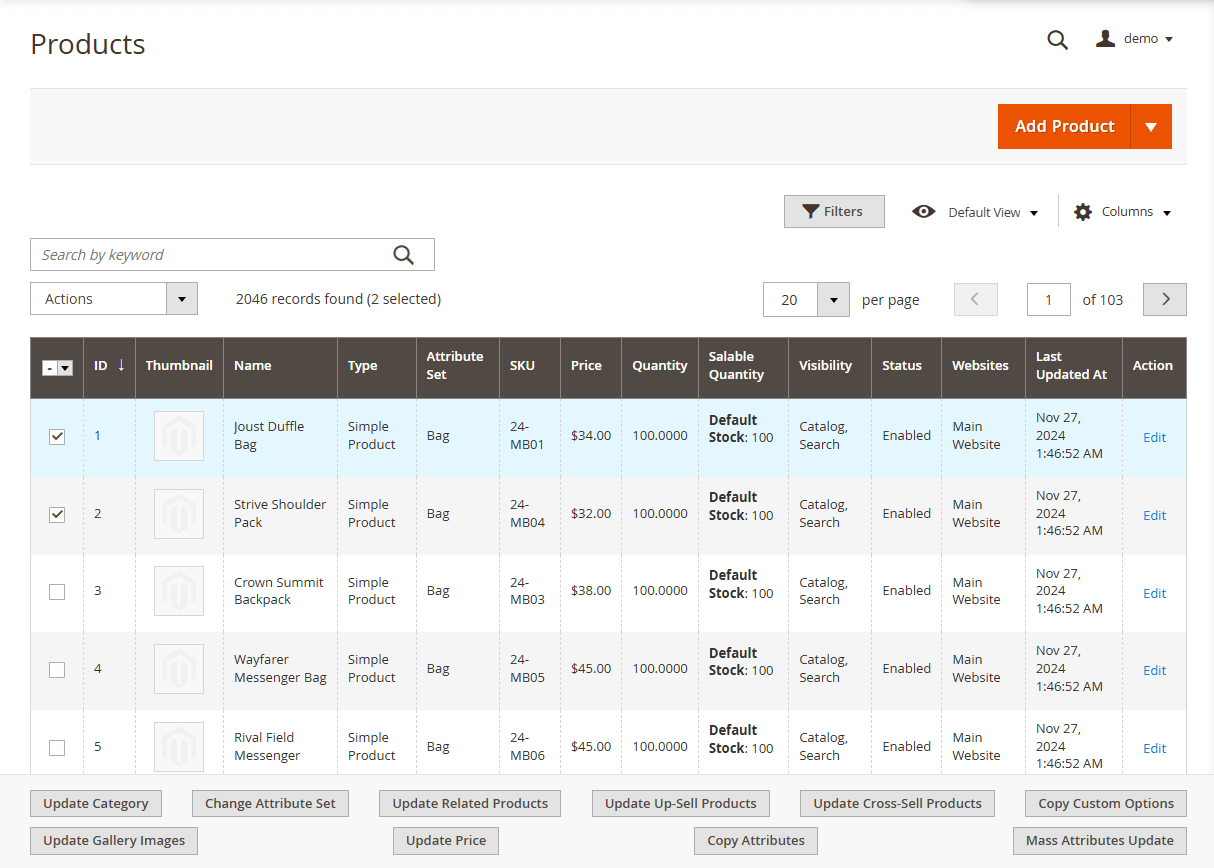
Task: Click the eye icon for Default View
Action: coord(924,212)
